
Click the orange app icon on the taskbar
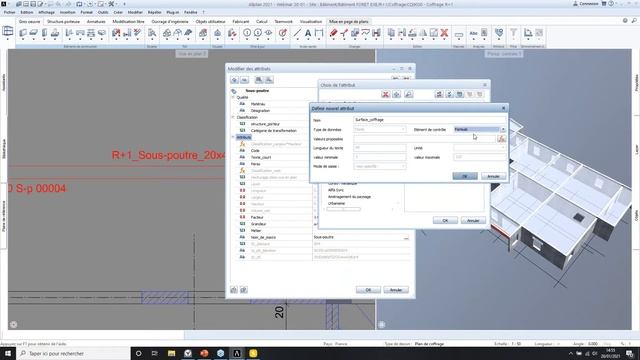click(x=204, y=353)
